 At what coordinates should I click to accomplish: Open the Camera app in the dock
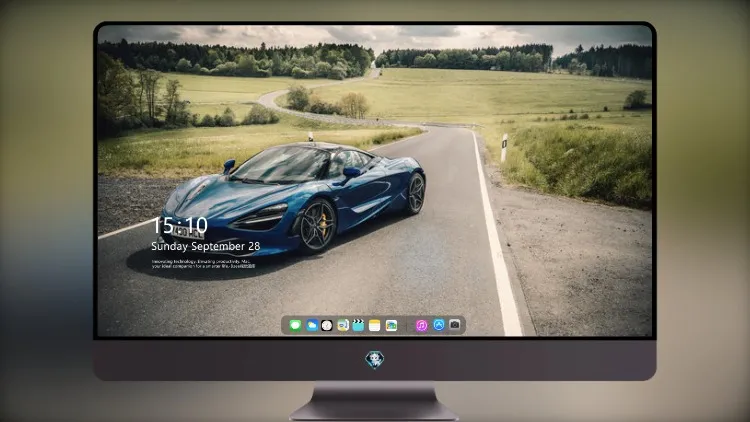[x=455, y=325]
